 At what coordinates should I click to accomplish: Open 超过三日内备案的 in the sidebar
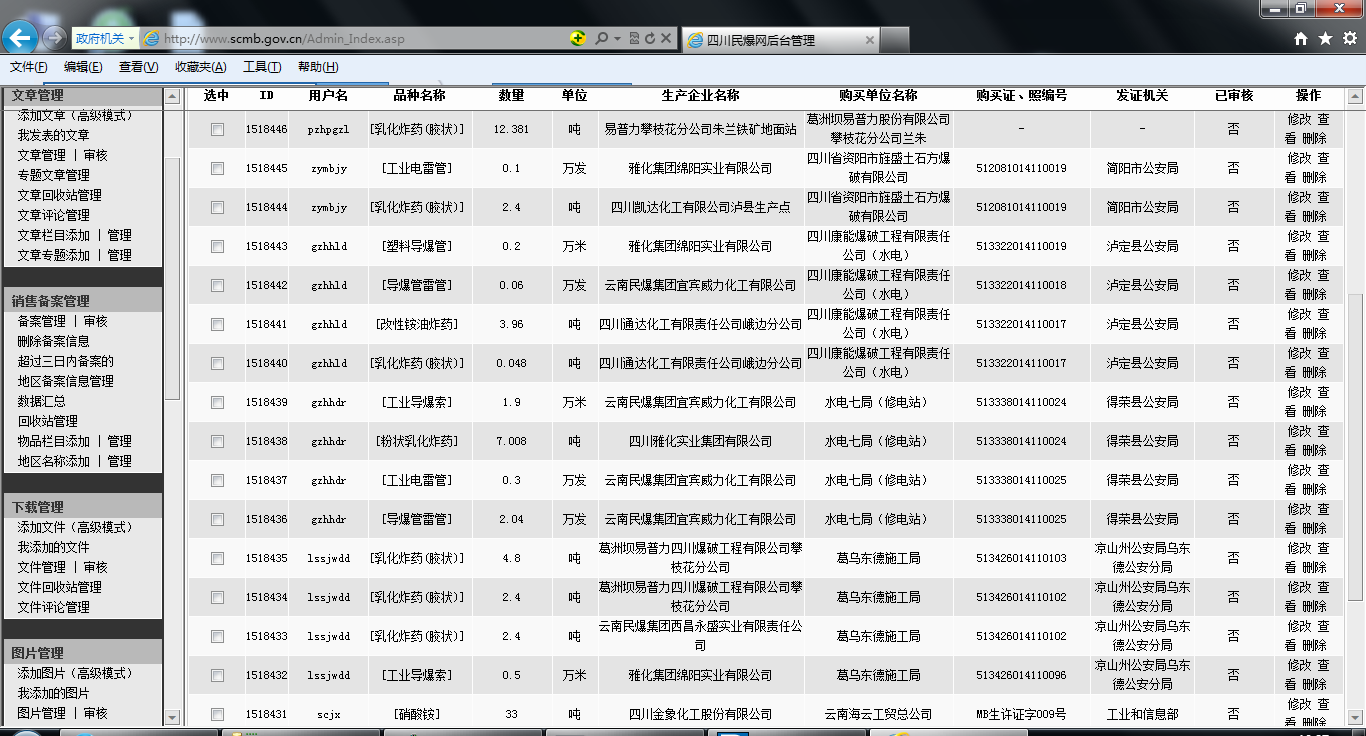65,361
